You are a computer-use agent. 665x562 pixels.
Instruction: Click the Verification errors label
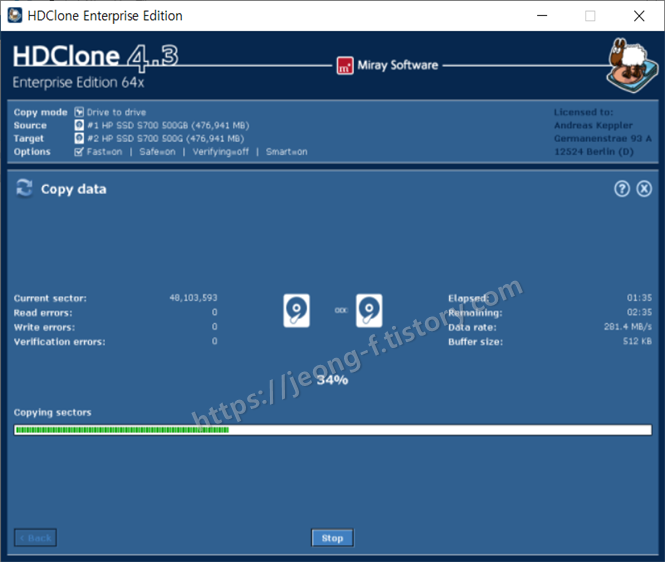(59, 341)
